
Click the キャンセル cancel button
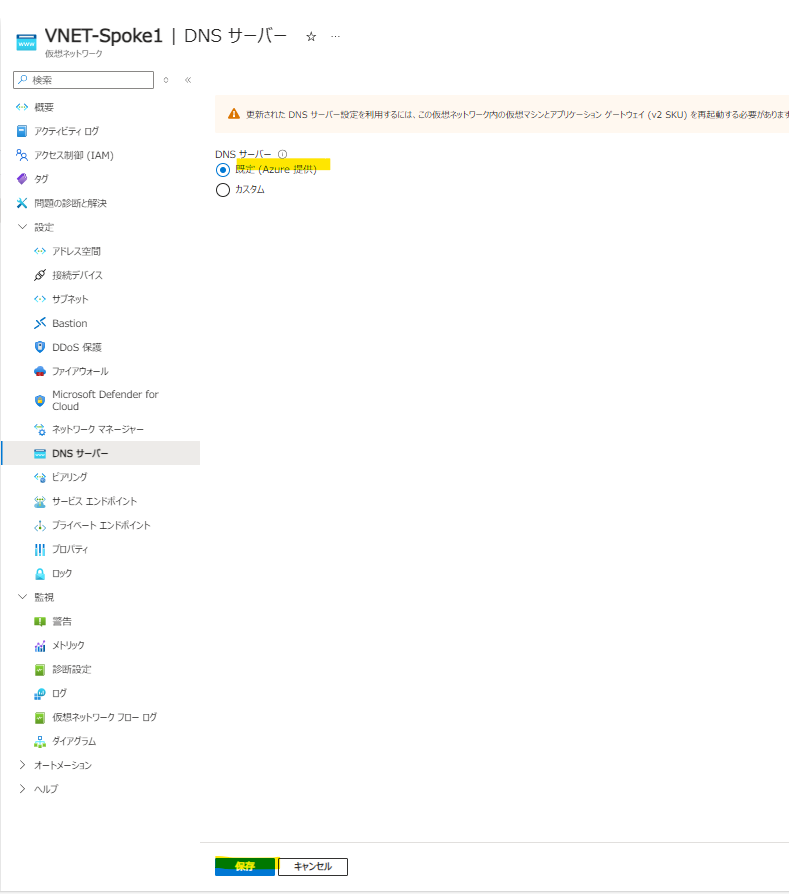coord(313,867)
